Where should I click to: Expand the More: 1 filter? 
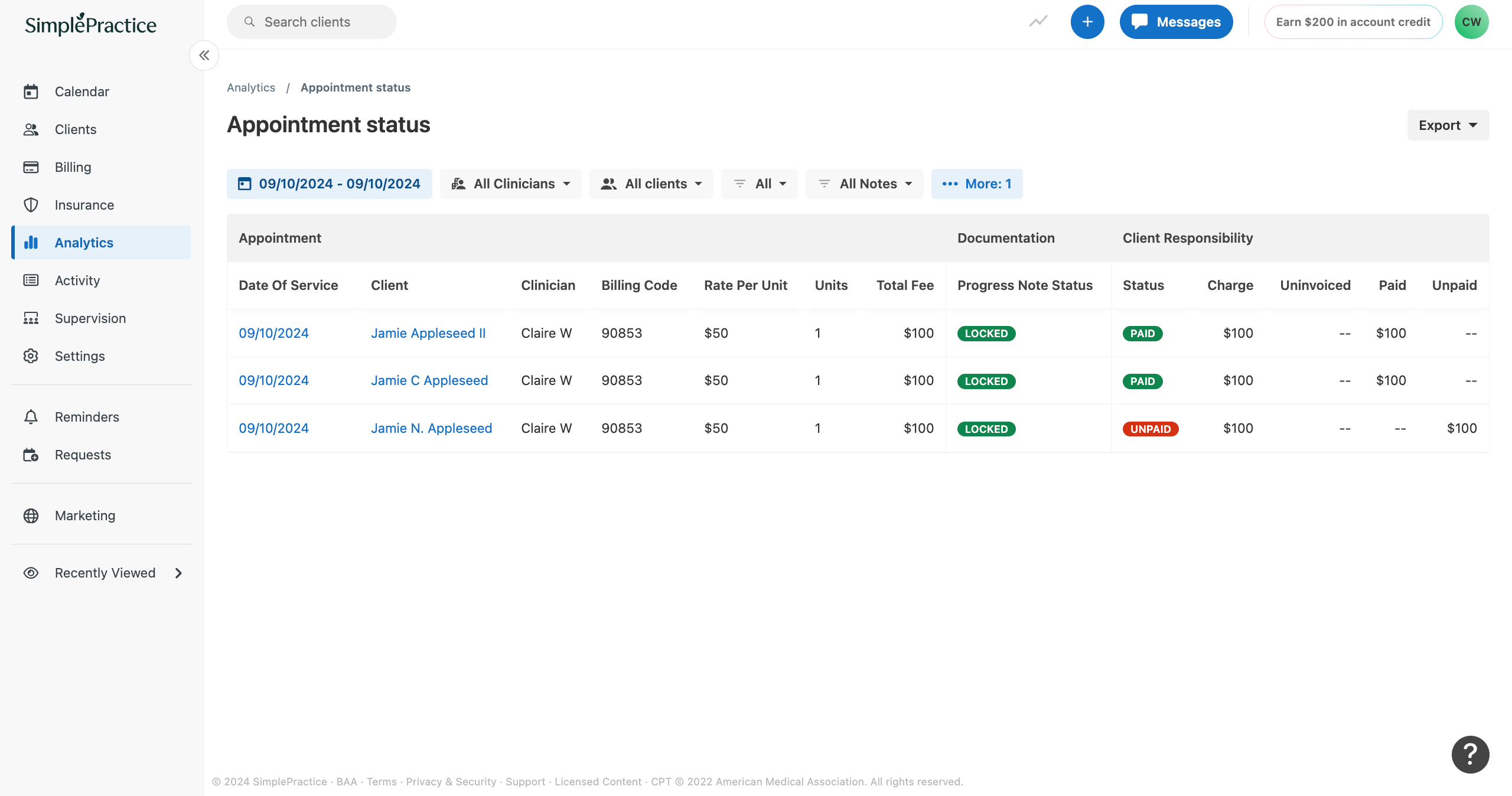976,184
